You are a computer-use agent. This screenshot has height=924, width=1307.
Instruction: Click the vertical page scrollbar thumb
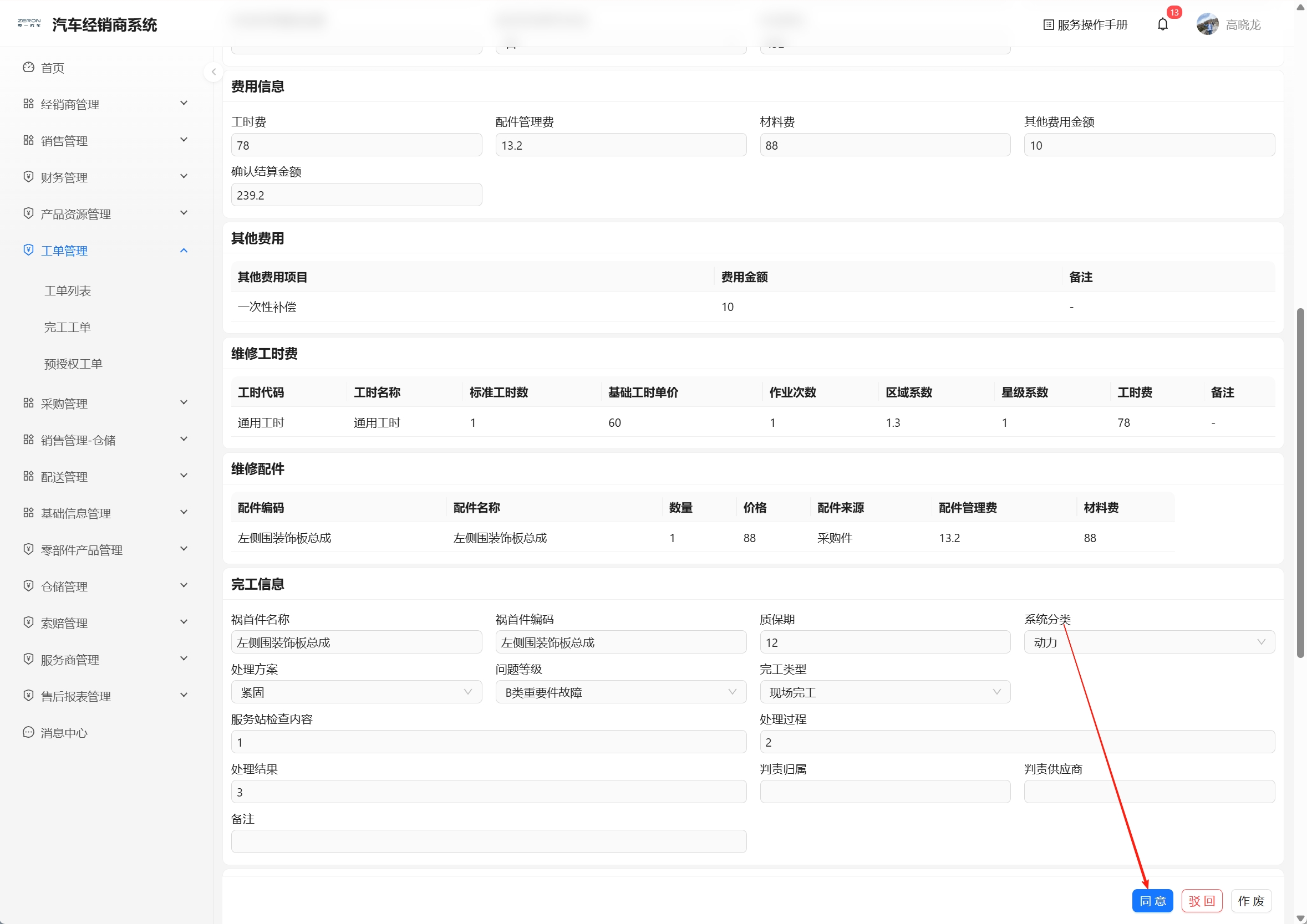(1300, 482)
